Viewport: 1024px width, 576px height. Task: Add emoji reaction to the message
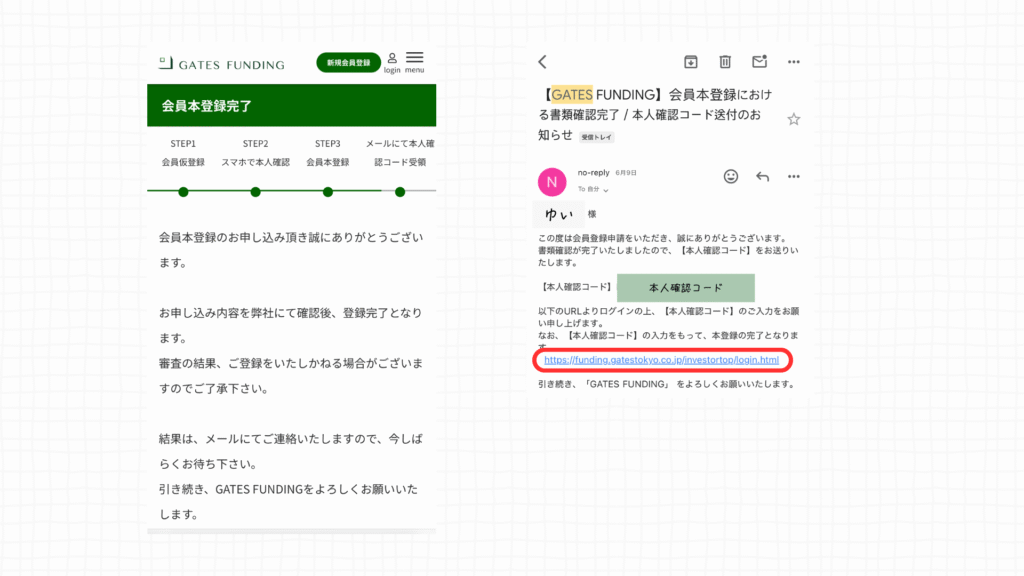click(731, 176)
